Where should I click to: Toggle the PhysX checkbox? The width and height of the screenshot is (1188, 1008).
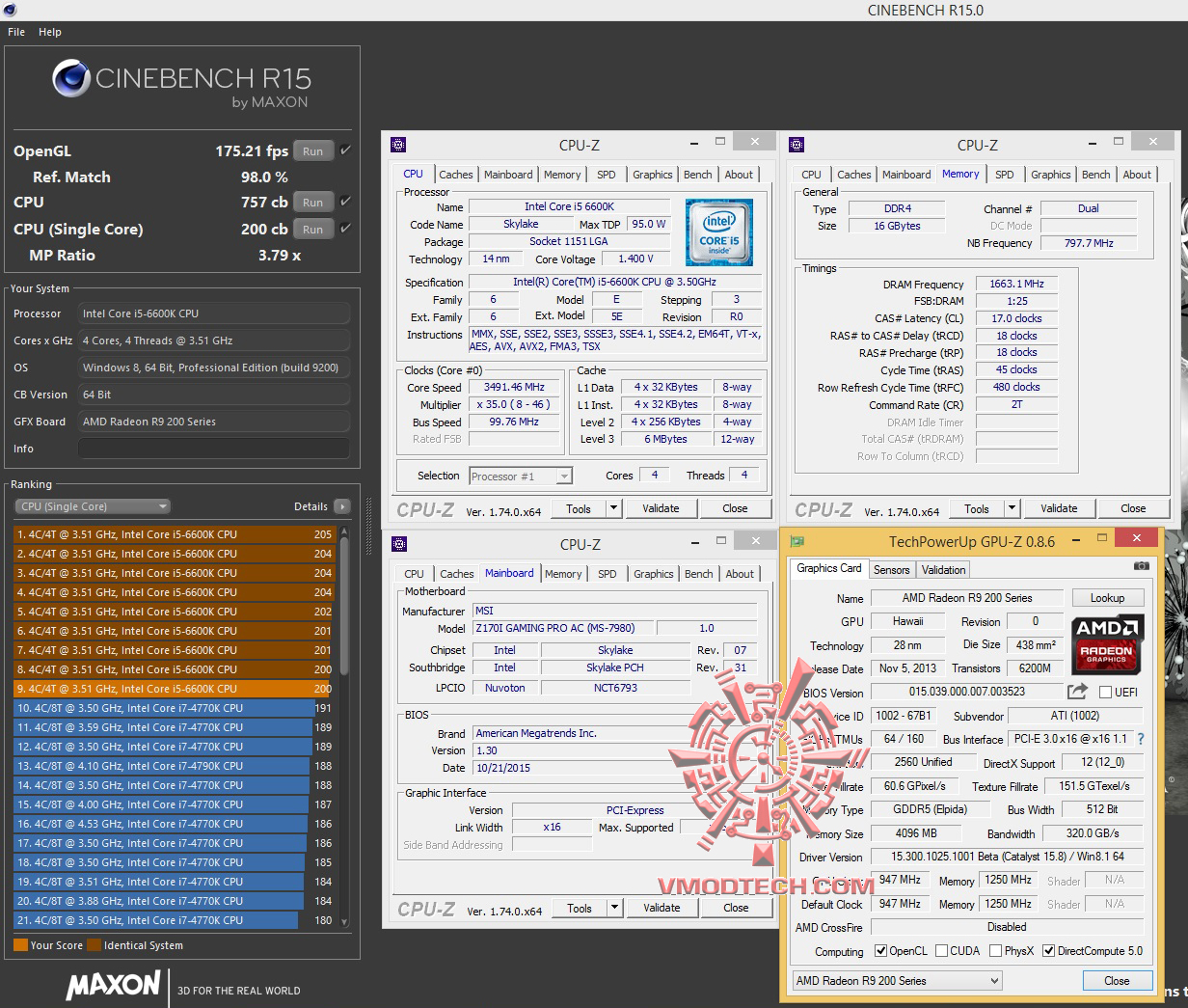click(995, 950)
